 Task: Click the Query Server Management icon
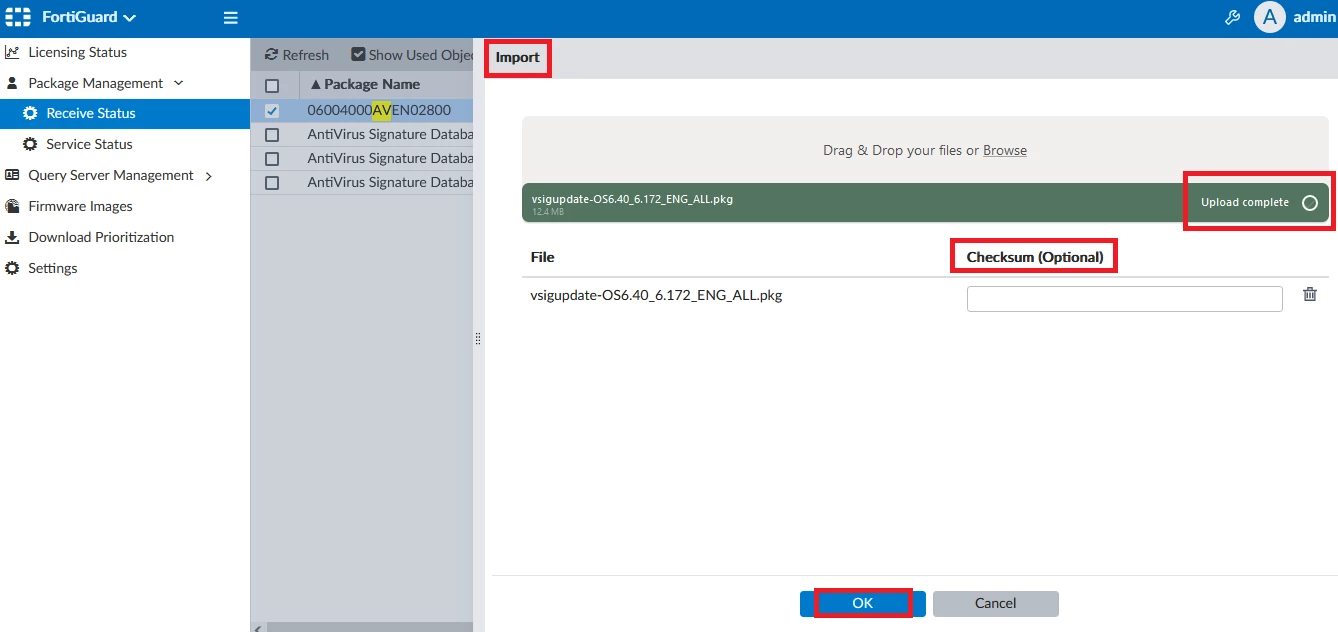click(x=12, y=175)
